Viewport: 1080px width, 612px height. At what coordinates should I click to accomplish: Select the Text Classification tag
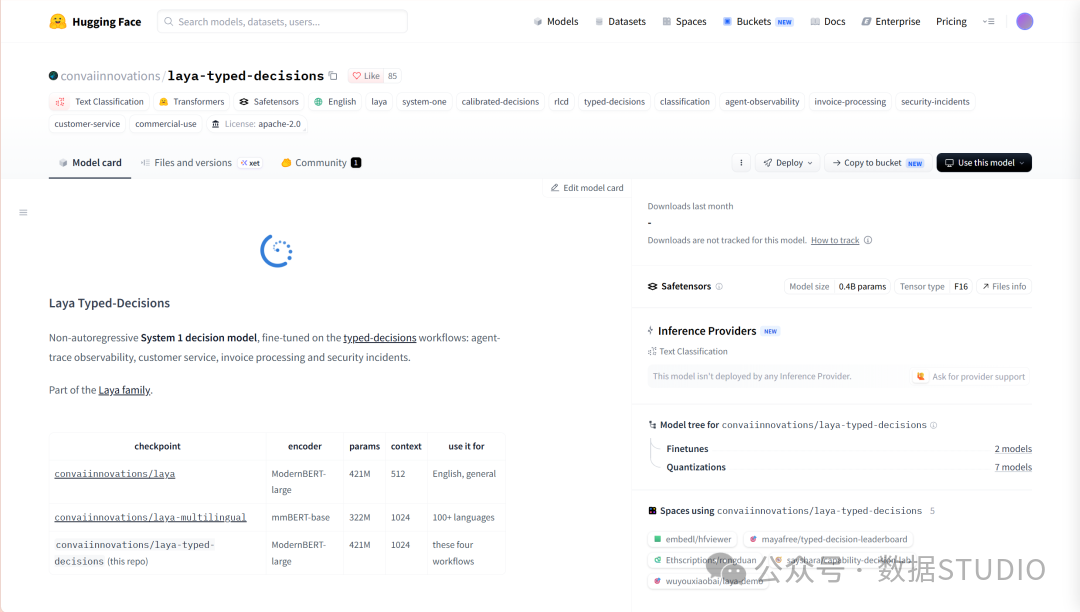[x=99, y=102]
